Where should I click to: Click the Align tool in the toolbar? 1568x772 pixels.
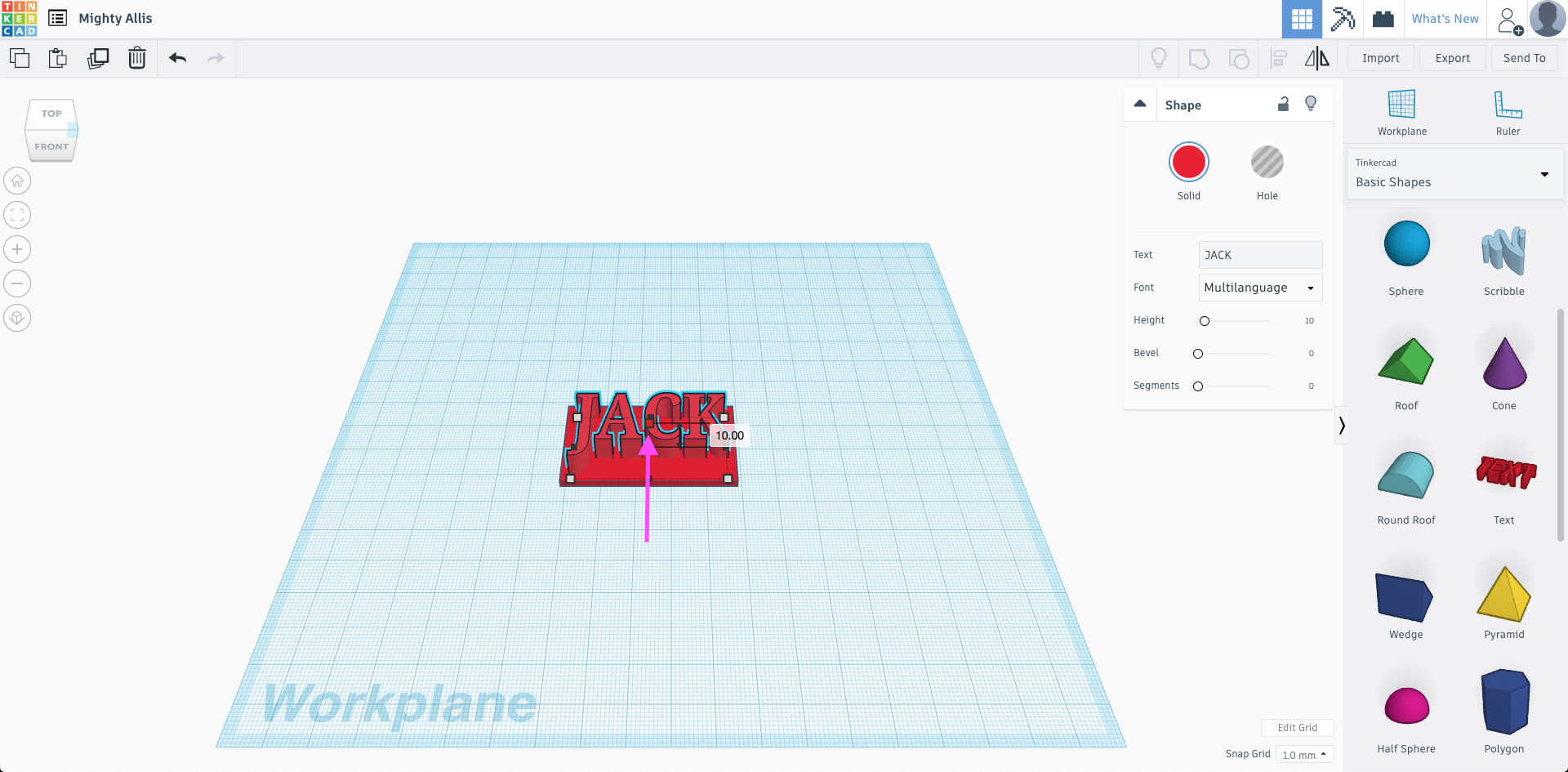(x=1278, y=58)
